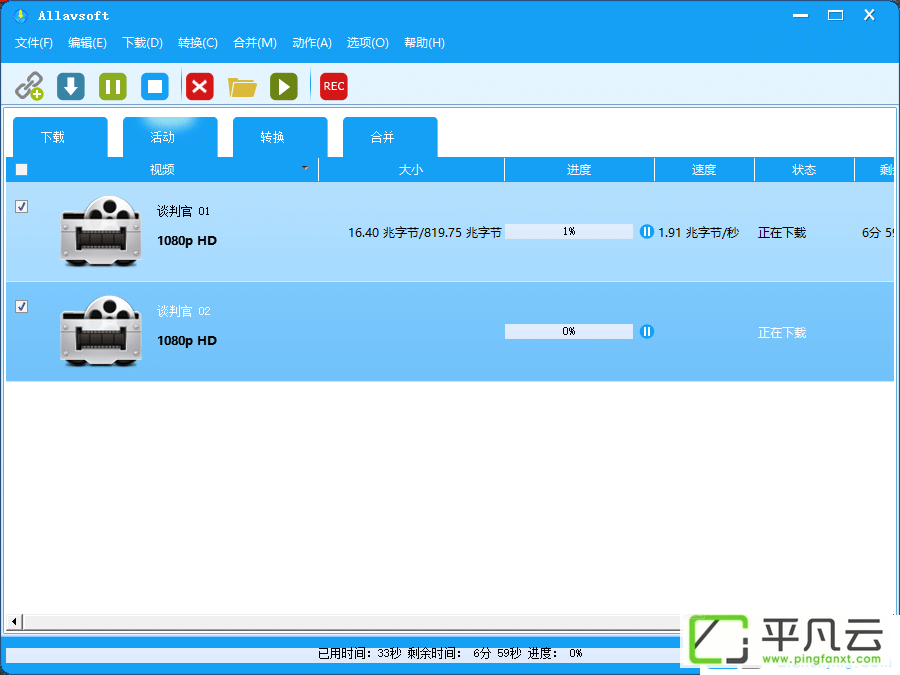The width and height of the screenshot is (900, 675).
Task: Click the horizontal scrollbar left arrow
Action: click(14, 622)
